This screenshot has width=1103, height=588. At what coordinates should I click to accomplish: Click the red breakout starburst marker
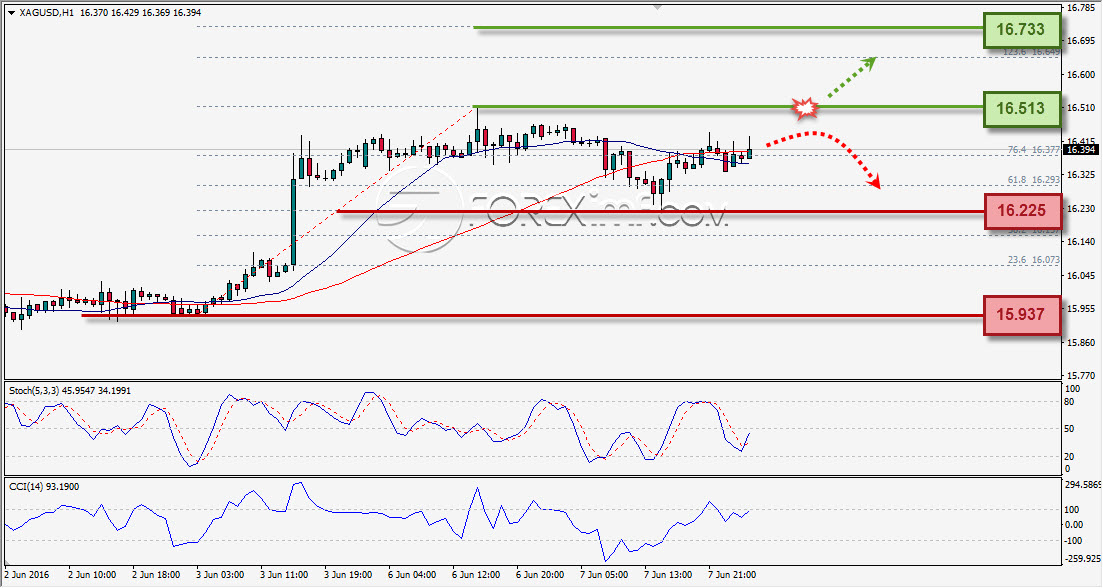[805, 108]
